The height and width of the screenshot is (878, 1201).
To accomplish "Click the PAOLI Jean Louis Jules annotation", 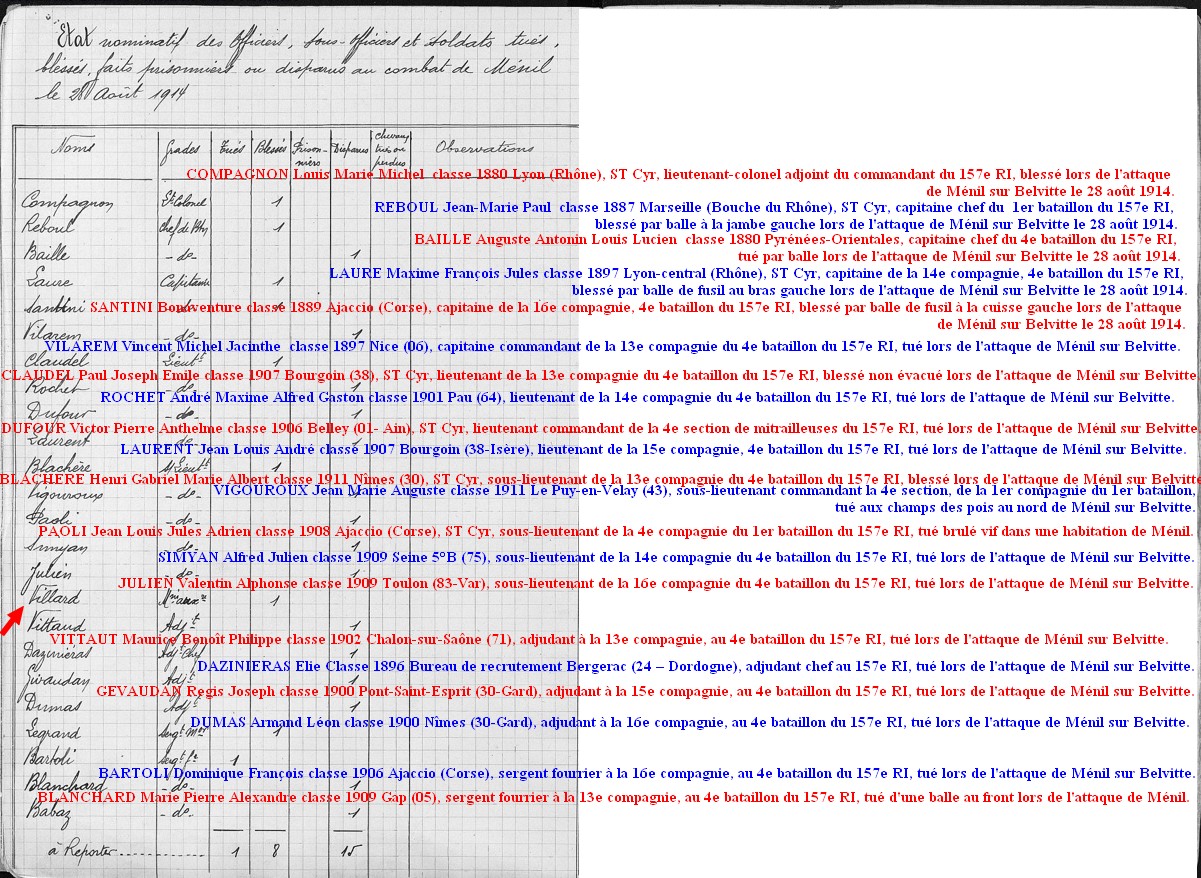I will pyautogui.click(x=616, y=531).
